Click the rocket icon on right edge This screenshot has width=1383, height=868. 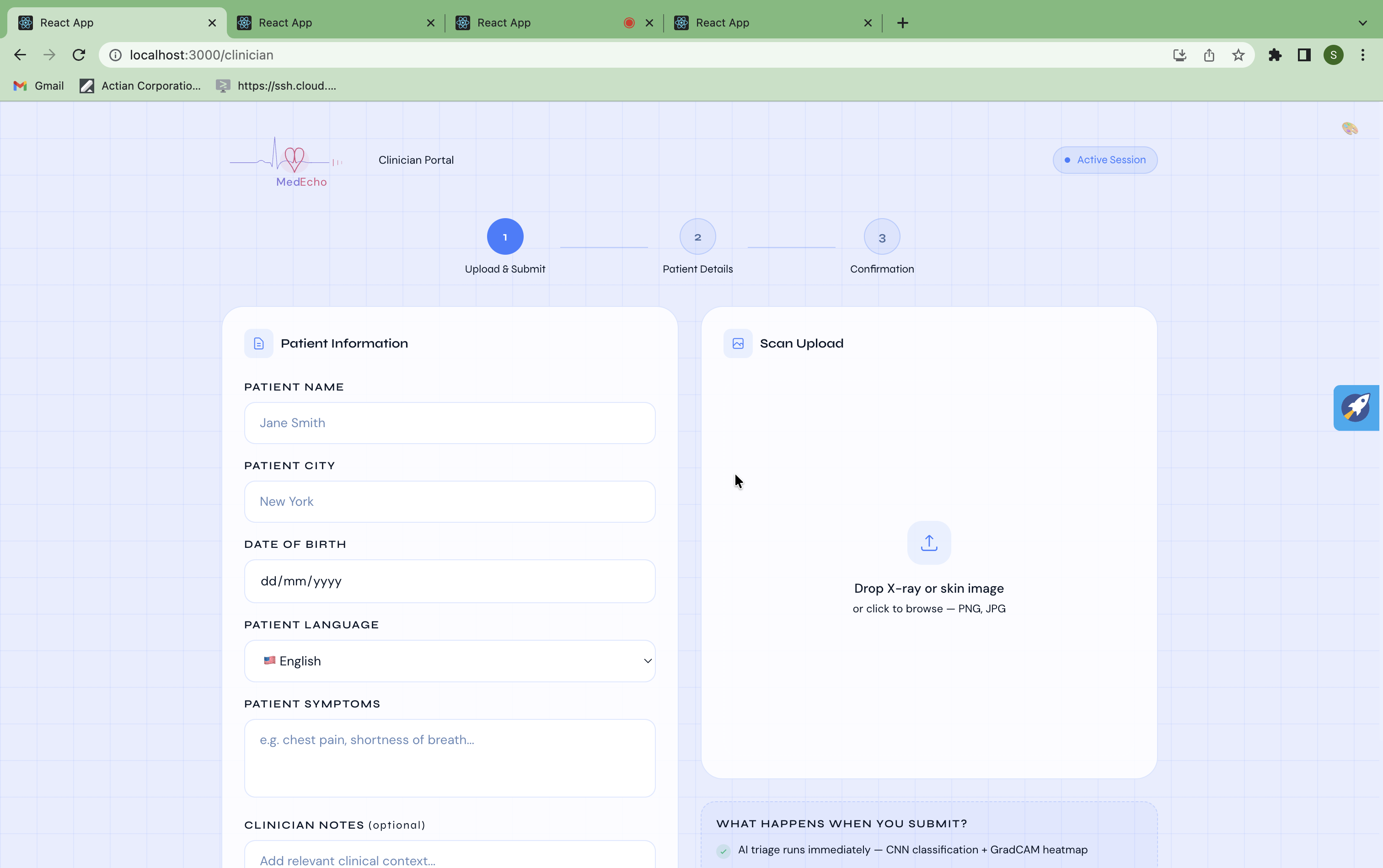[x=1356, y=407]
